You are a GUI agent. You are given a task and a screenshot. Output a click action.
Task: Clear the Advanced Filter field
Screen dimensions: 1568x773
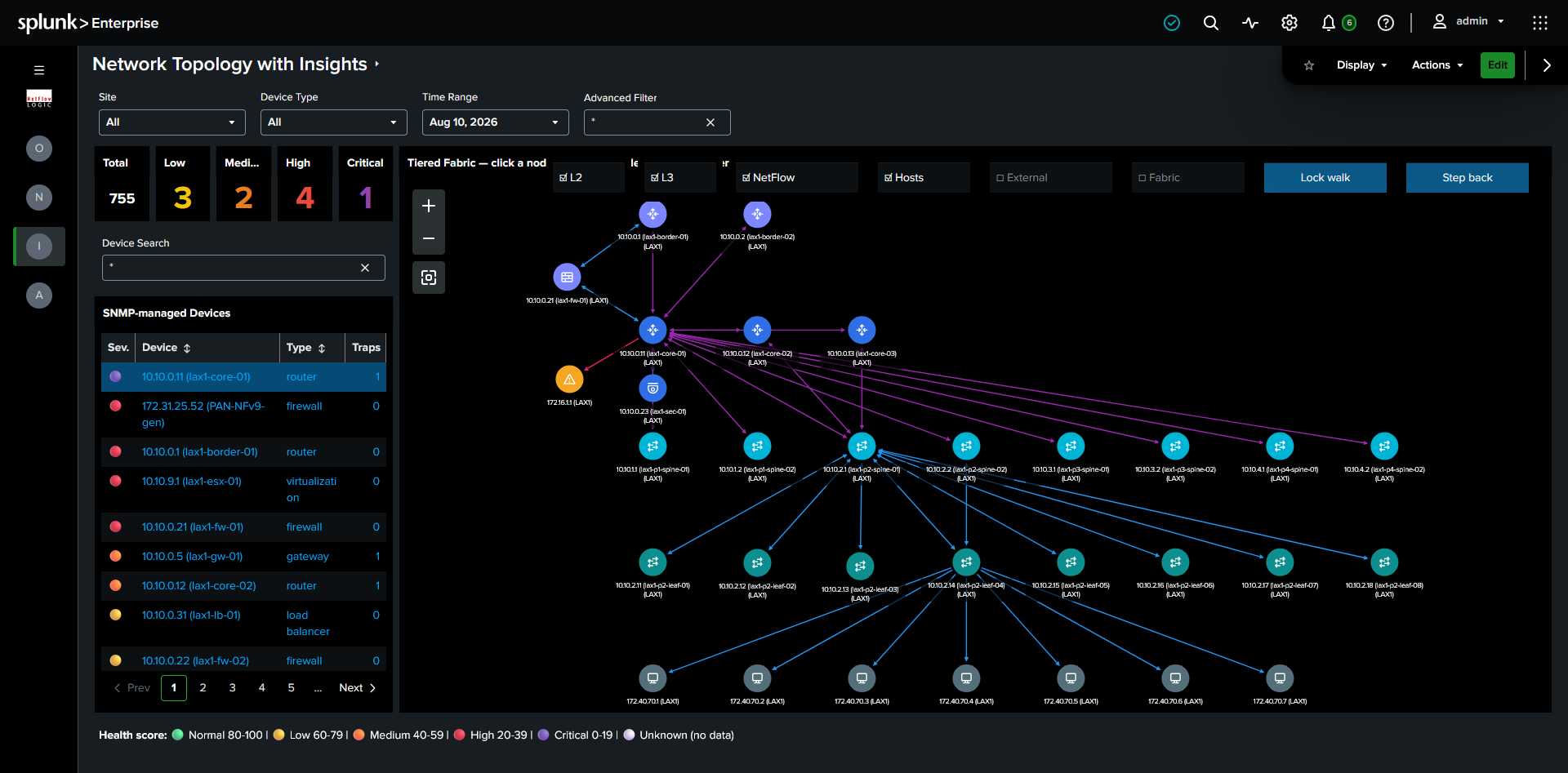(710, 122)
